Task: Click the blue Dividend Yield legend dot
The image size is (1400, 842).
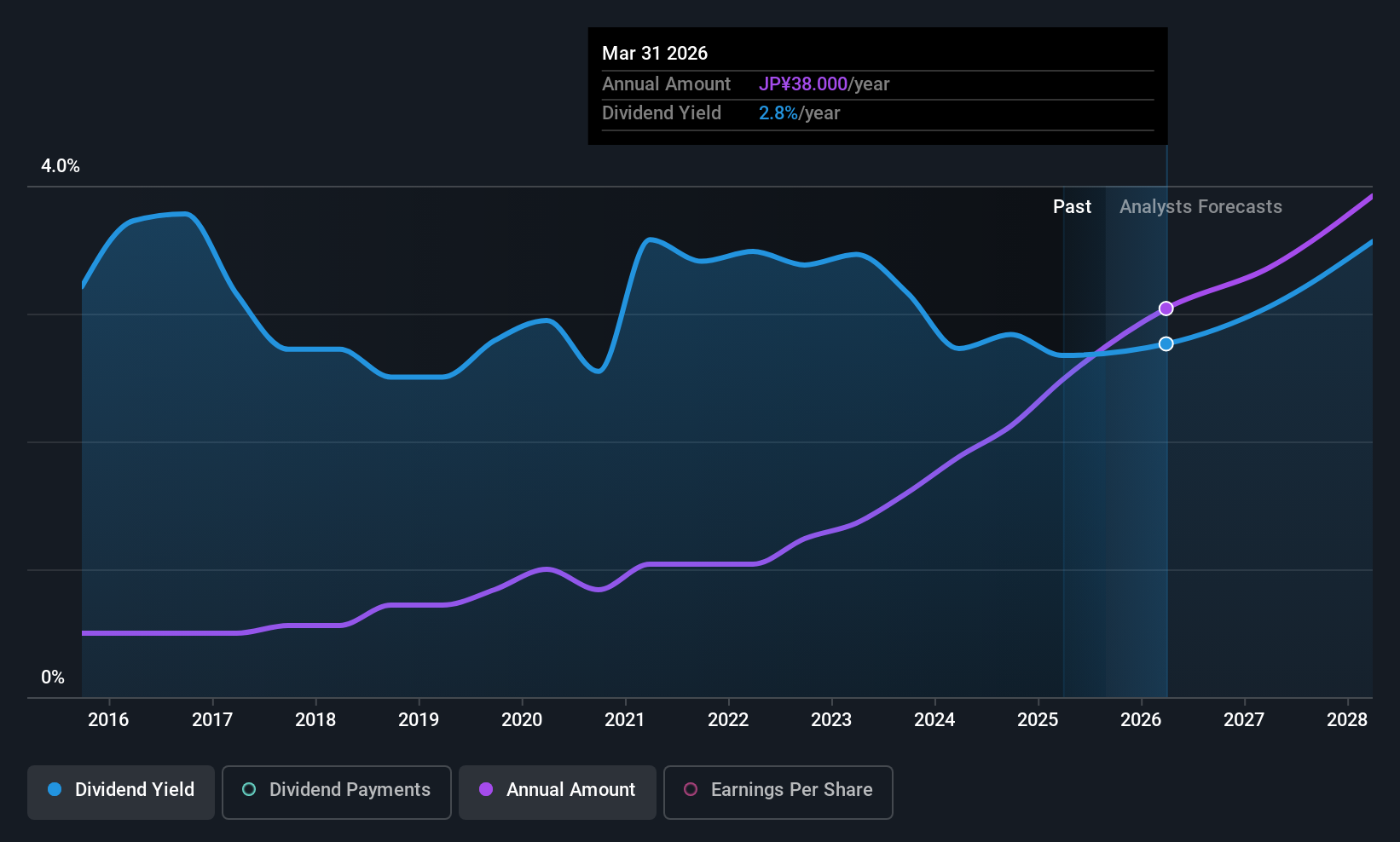Action: click(x=55, y=789)
